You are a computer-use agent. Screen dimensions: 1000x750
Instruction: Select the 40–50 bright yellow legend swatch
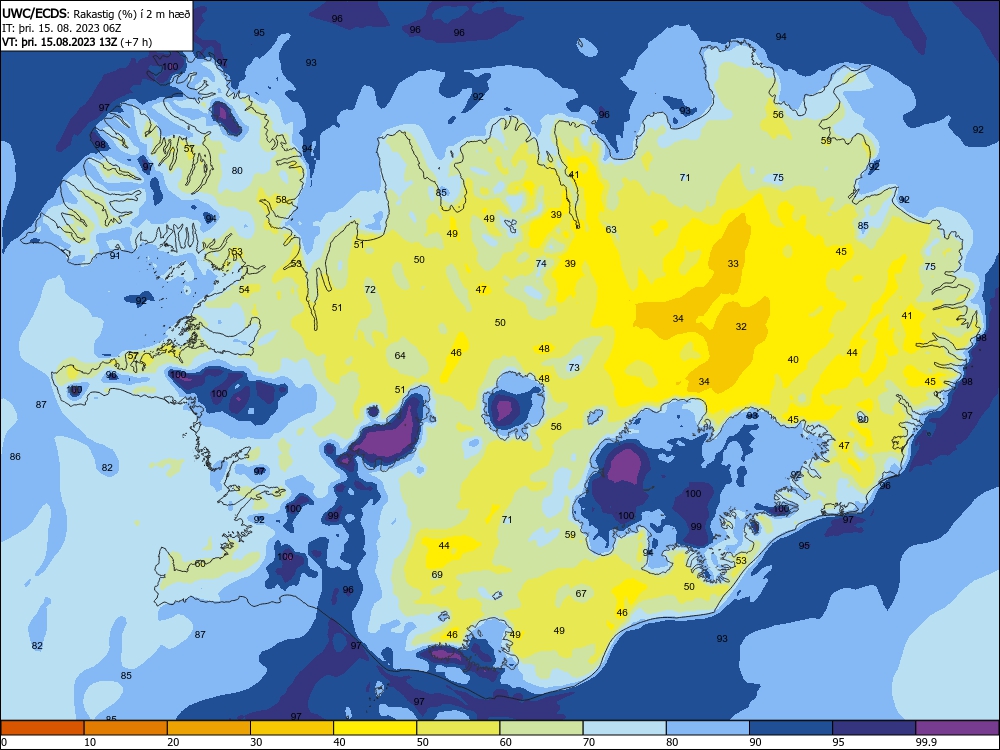point(375,728)
